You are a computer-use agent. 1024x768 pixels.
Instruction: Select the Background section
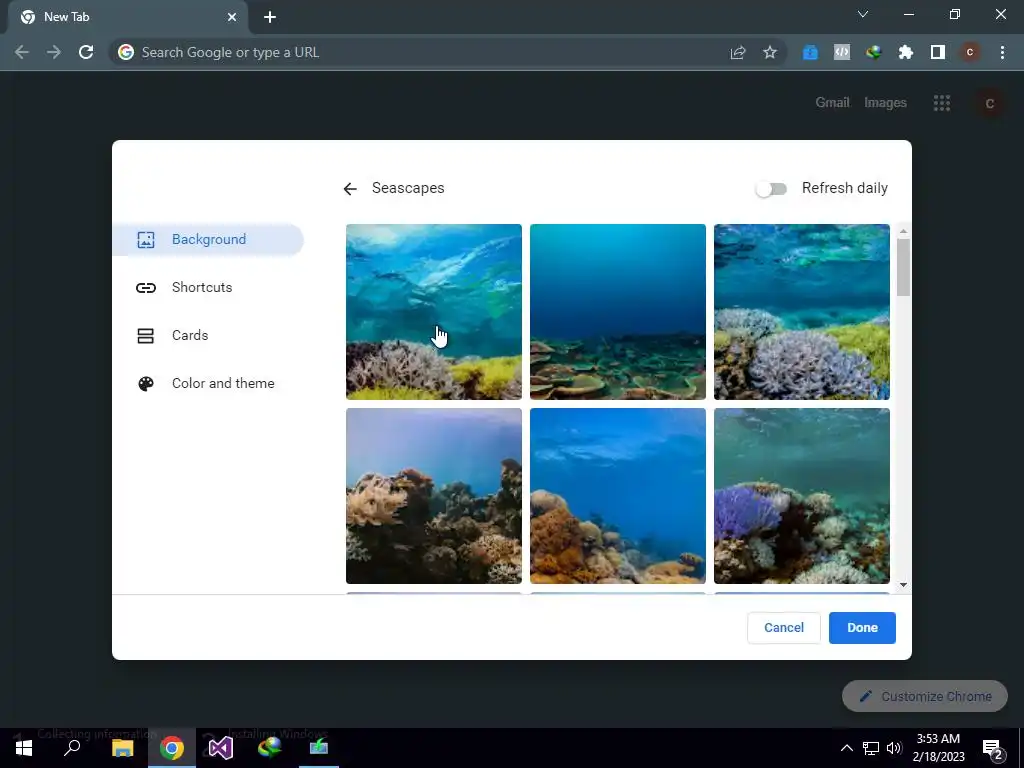point(208,240)
